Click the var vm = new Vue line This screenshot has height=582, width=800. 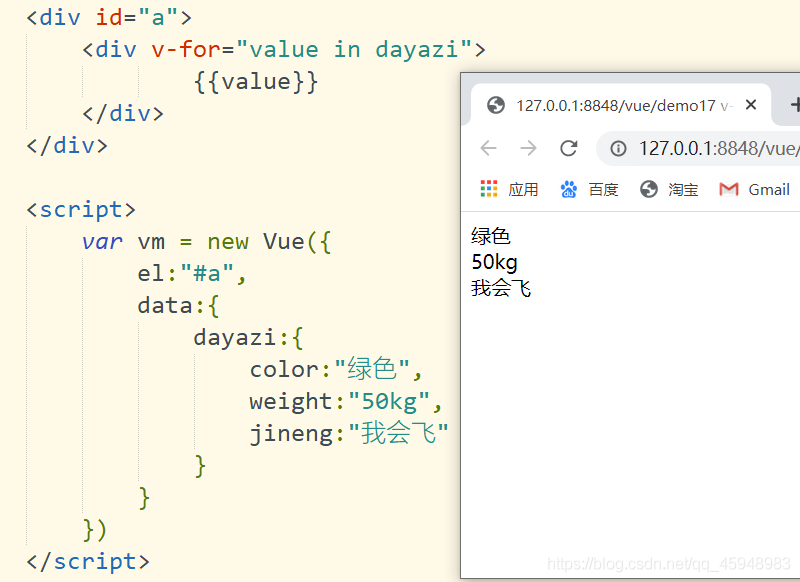[x=207, y=242]
